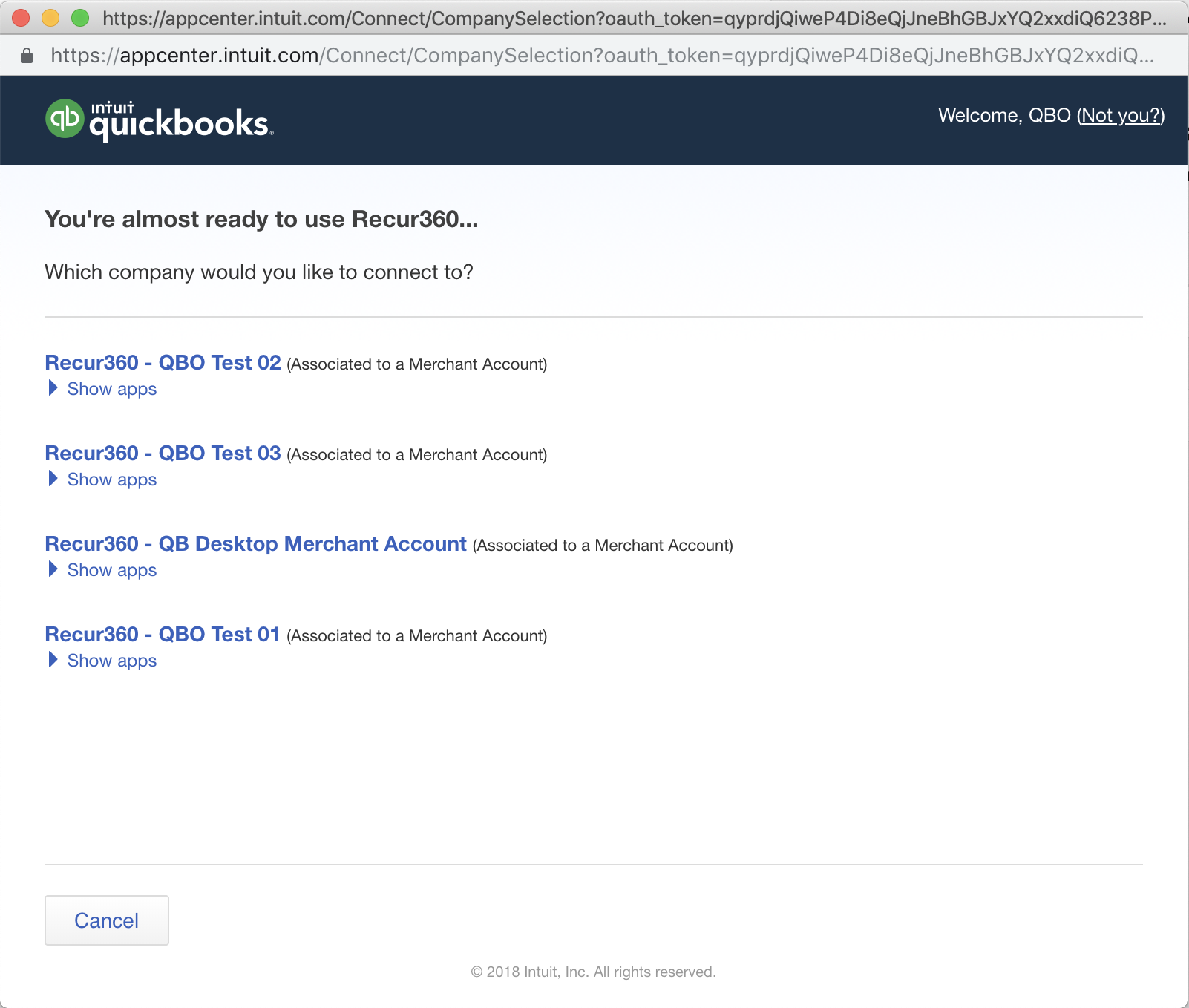Click the 'Welcome, QBO' text
The height and width of the screenshot is (1008, 1189).
(1004, 115)
